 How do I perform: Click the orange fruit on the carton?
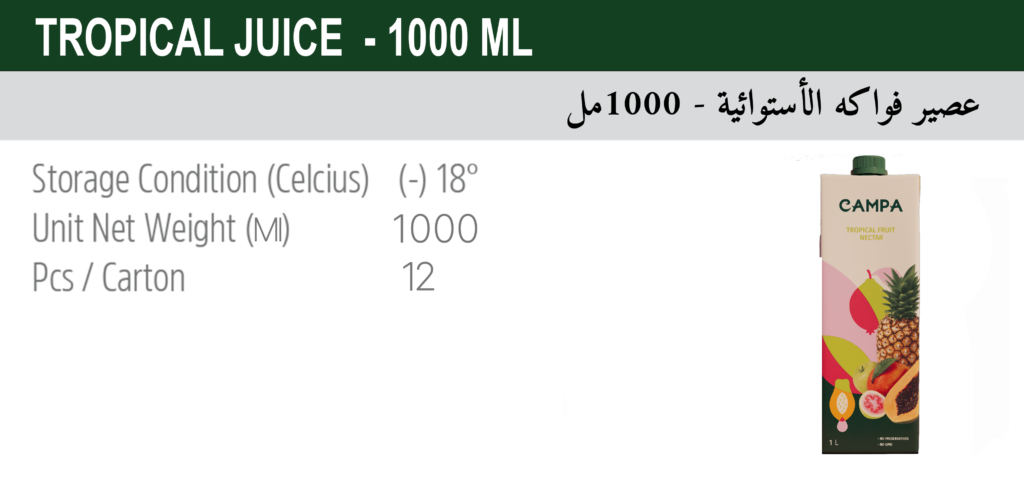(888, 376)
